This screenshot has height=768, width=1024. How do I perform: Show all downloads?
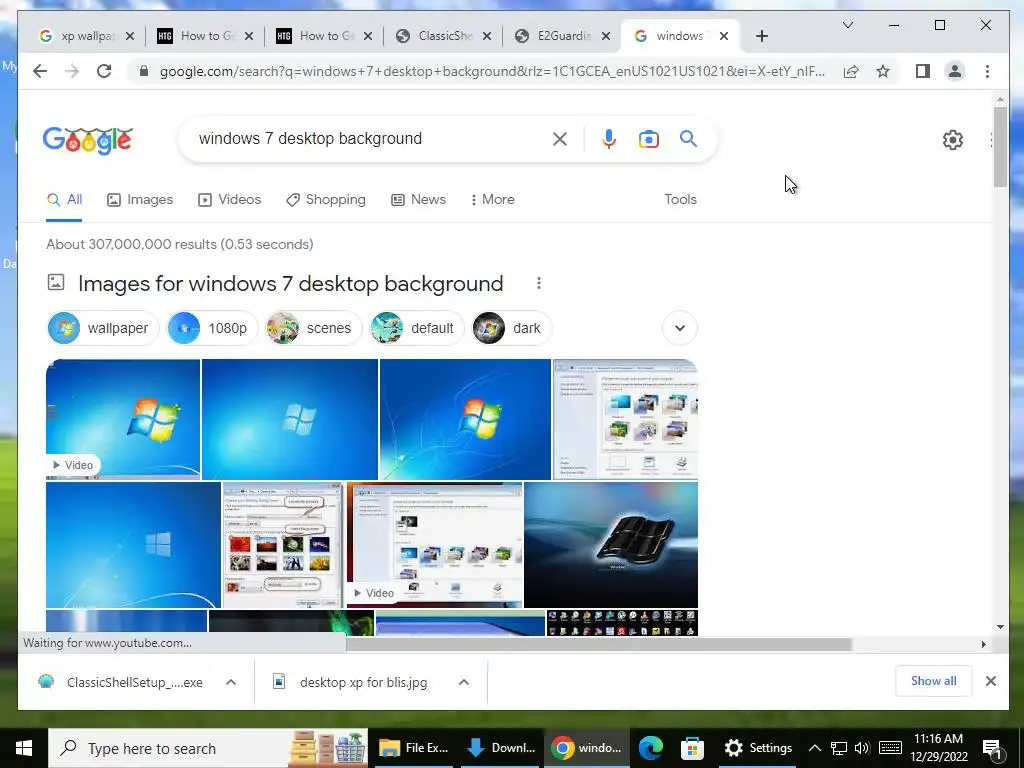pos(933,681)
